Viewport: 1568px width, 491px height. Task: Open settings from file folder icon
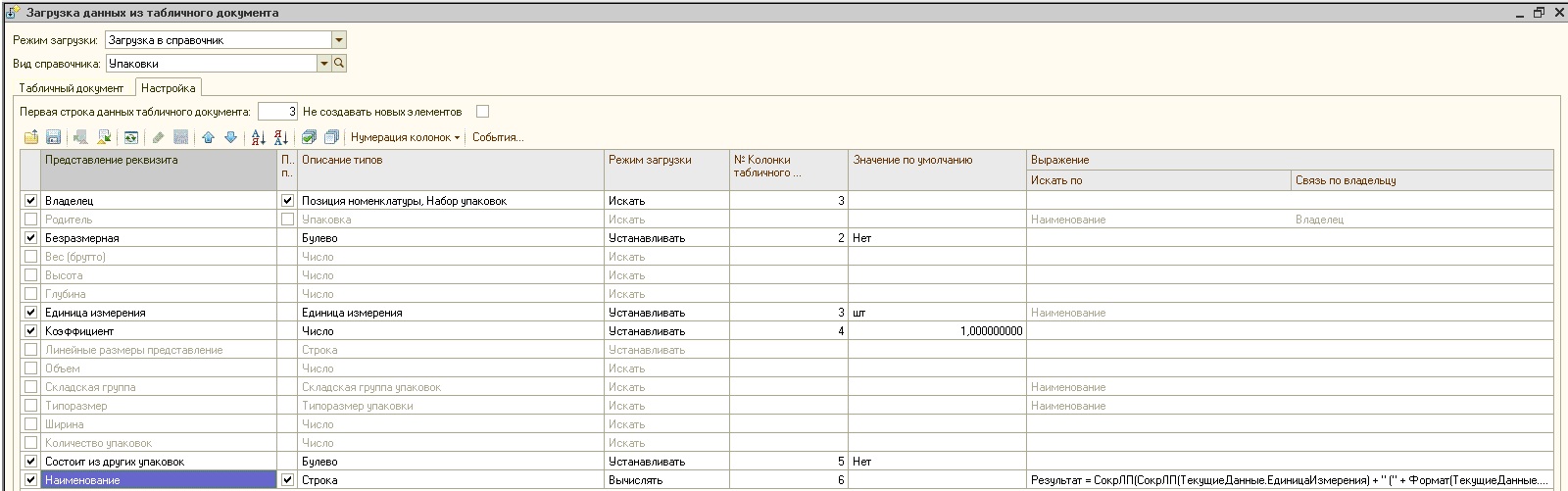coord(30,137)
